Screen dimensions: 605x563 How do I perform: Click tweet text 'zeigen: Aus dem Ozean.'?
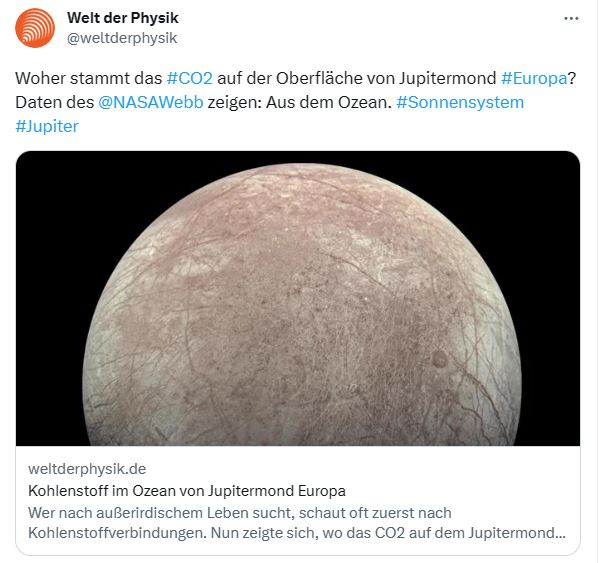tap(300, 102)
